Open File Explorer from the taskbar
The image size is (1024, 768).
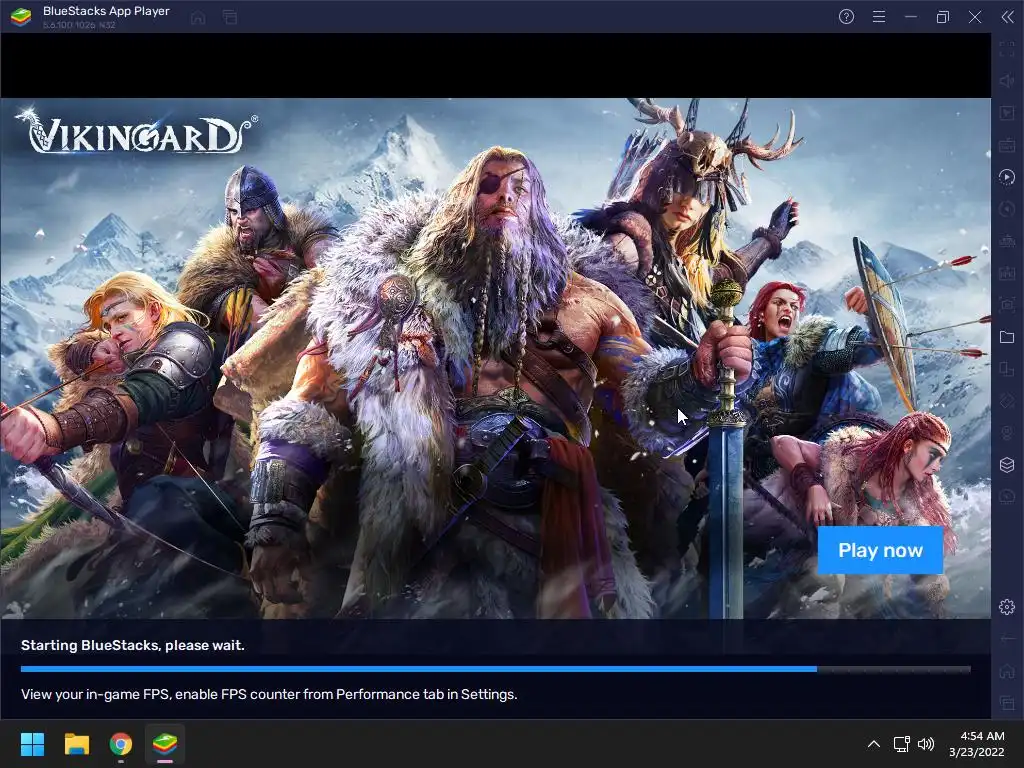(76, 744)
